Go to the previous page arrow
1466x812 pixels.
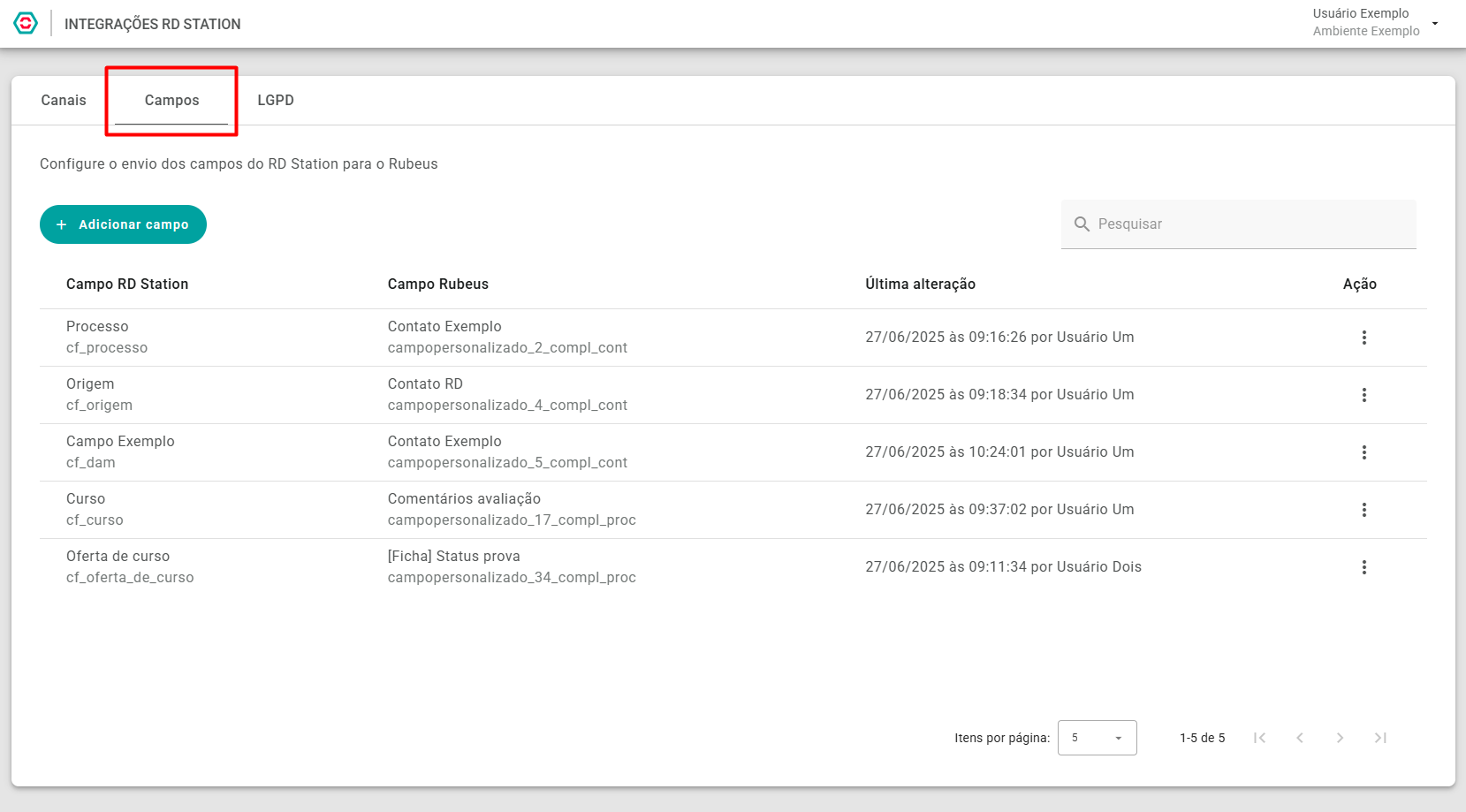(x=1300, y=738)
